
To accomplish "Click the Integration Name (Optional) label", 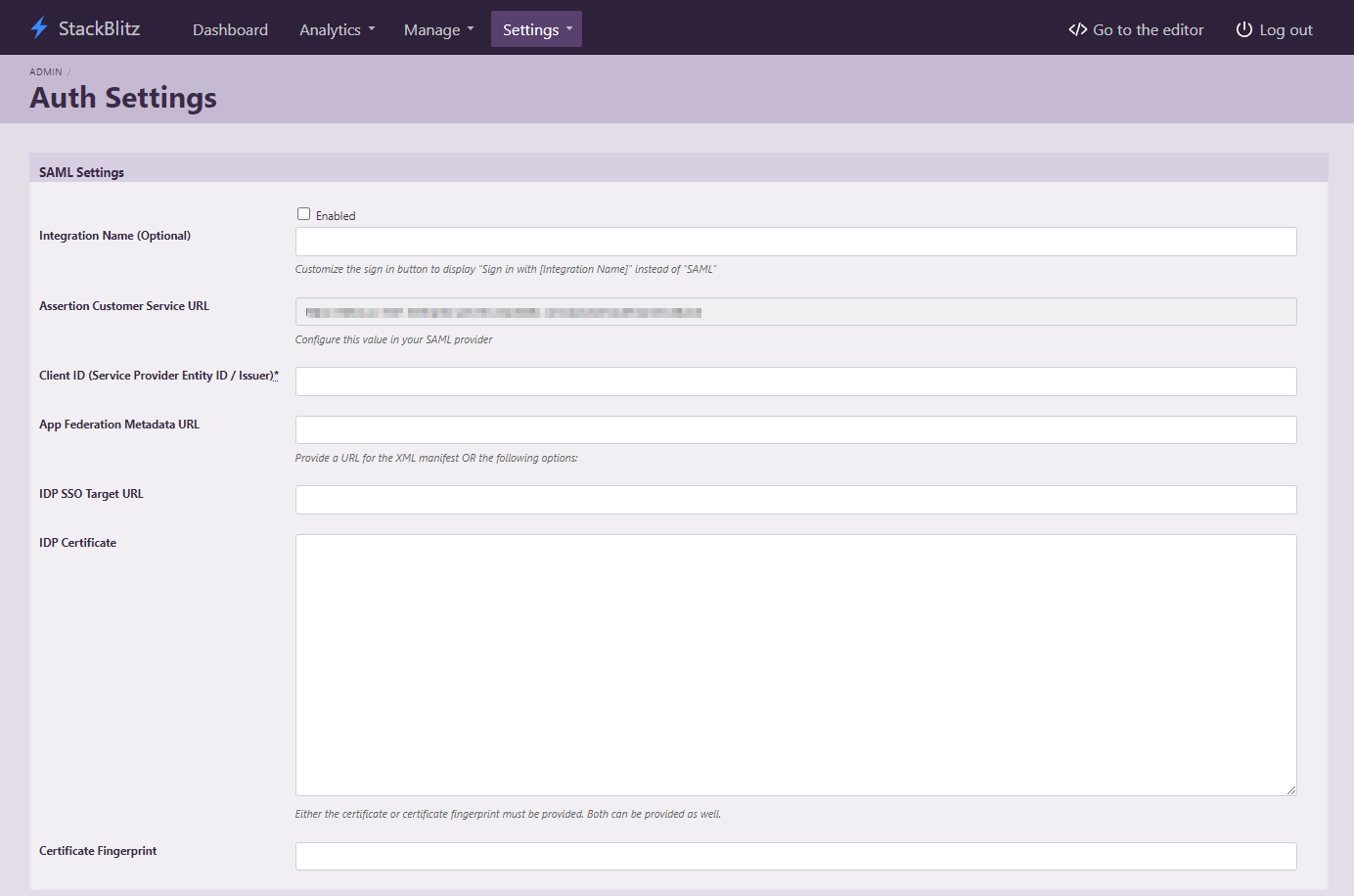I will click(114, 236).
